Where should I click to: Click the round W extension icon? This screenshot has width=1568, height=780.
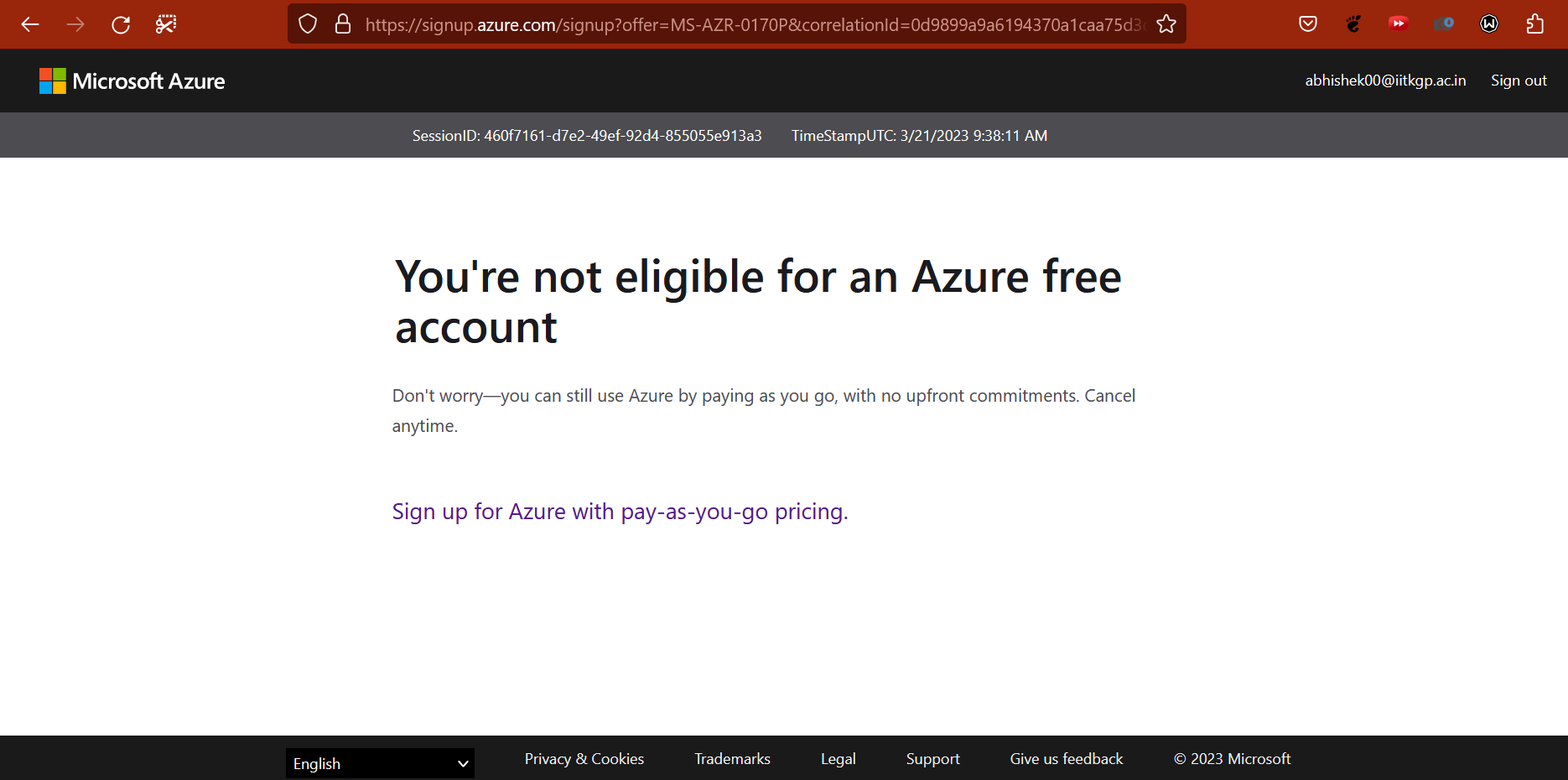1489,24
